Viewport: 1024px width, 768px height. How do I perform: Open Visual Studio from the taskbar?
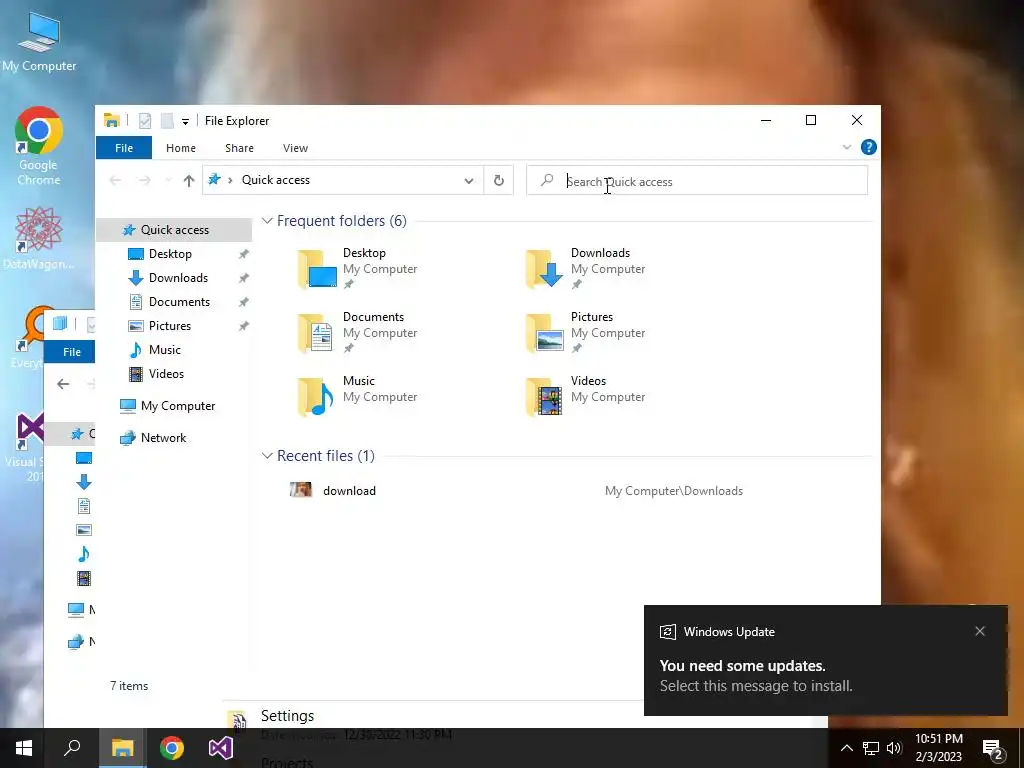click(x=221, y=748)
